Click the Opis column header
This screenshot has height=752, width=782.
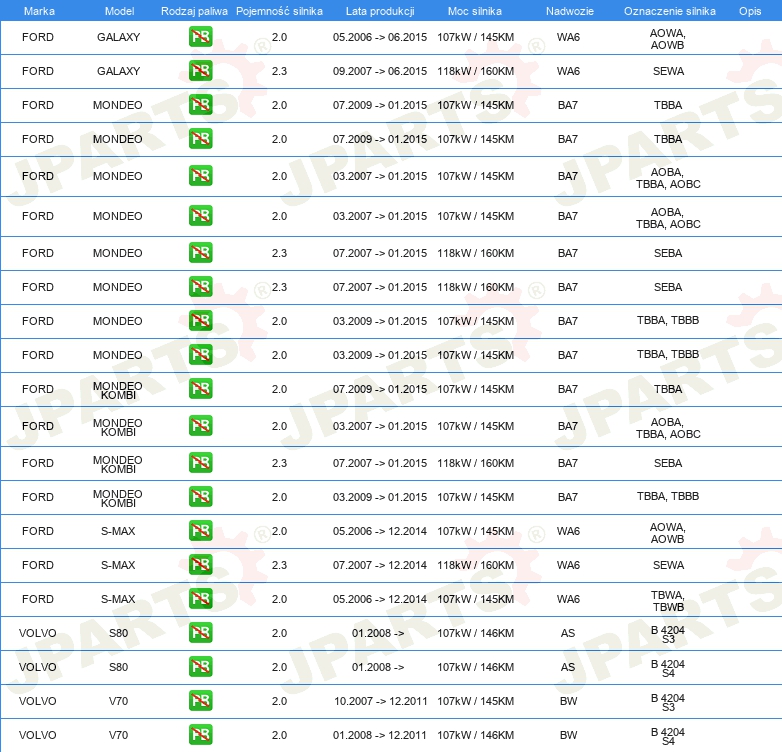[750, 11]
